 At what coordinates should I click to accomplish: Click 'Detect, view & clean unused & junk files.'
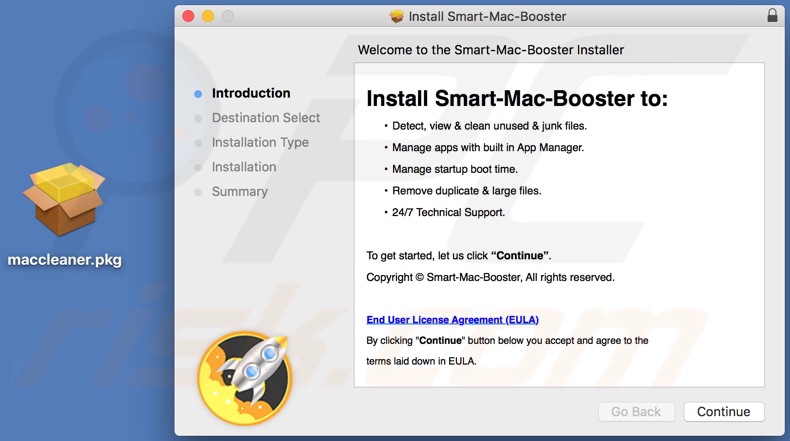coord(489,126)
